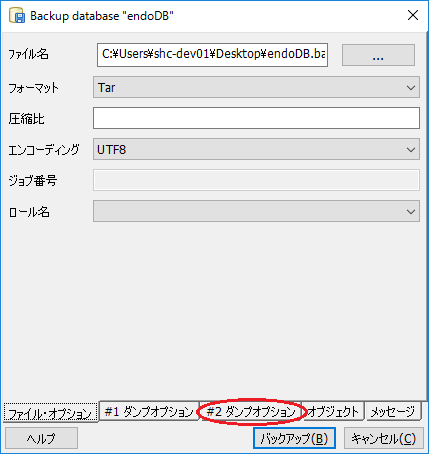Open the オブジェクト tab

coord(333,411)
